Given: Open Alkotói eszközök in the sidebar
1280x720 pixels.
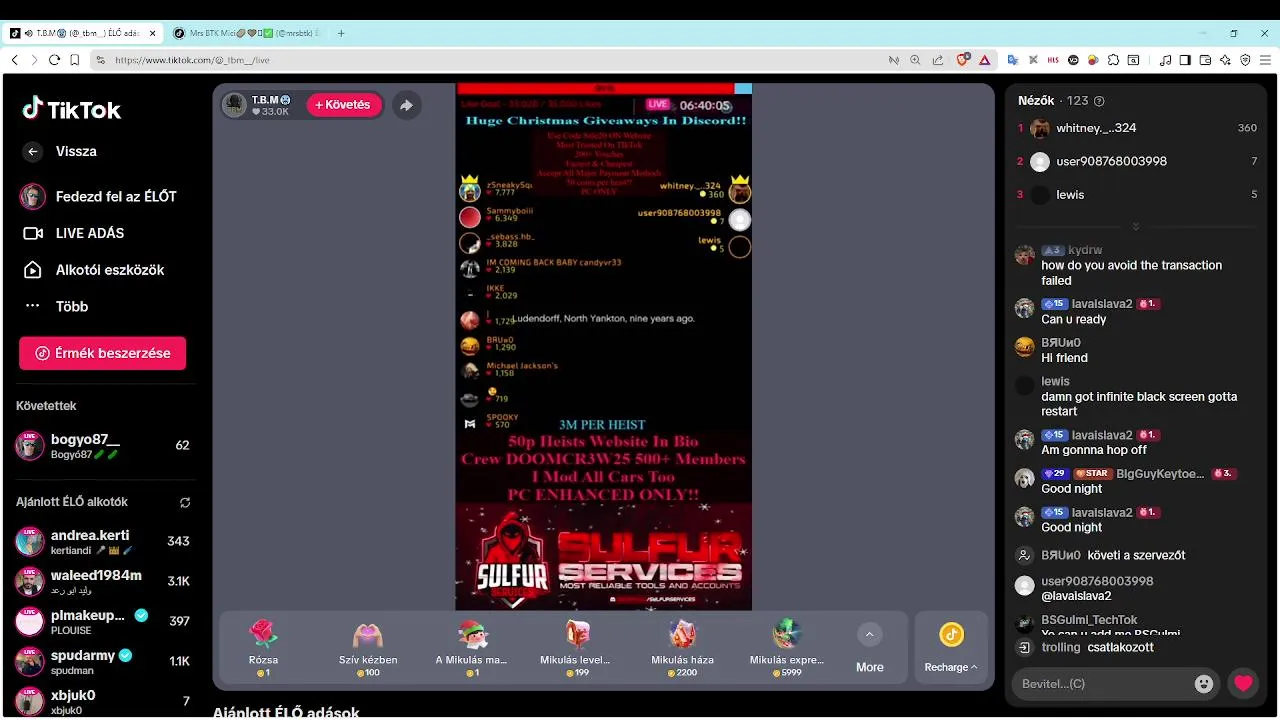Looking at the screenshot, I should (x=93, y=270).
